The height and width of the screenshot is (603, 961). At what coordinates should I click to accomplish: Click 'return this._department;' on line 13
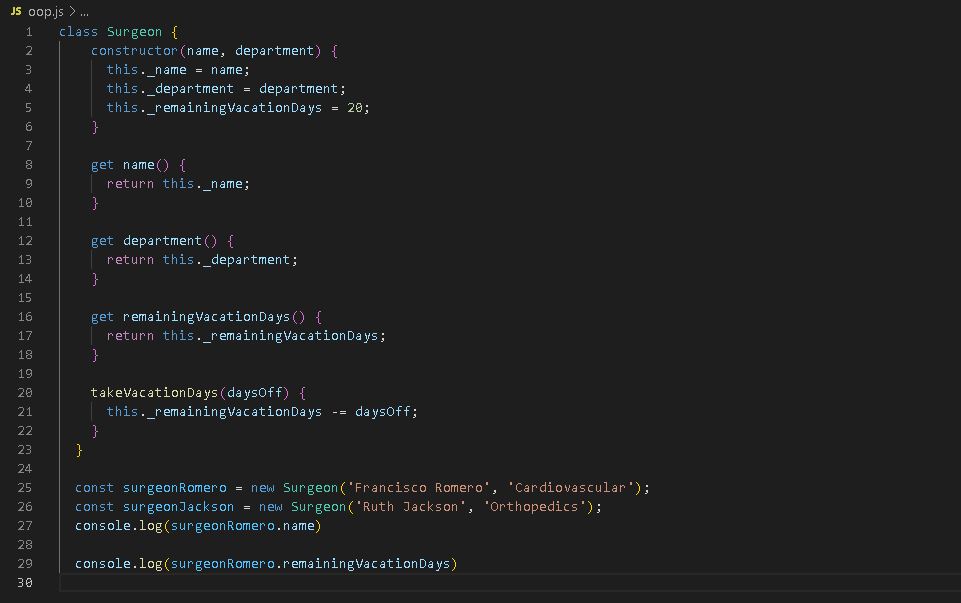tap(202, 260)
